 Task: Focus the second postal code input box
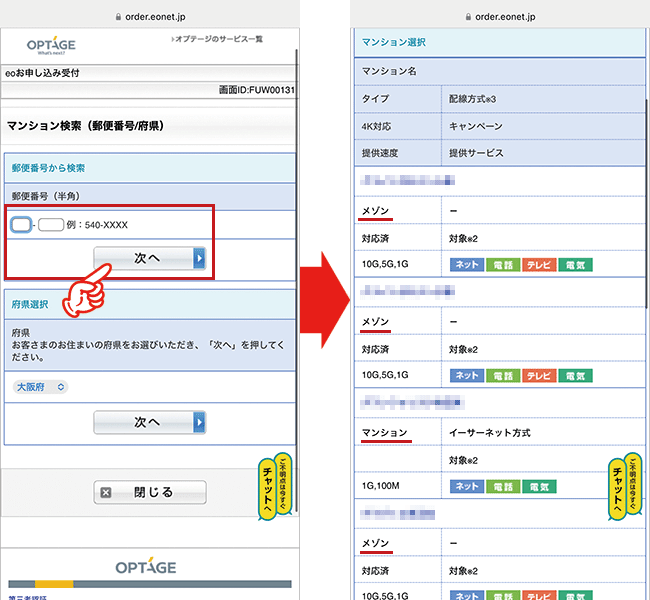[x=51, y=225]
